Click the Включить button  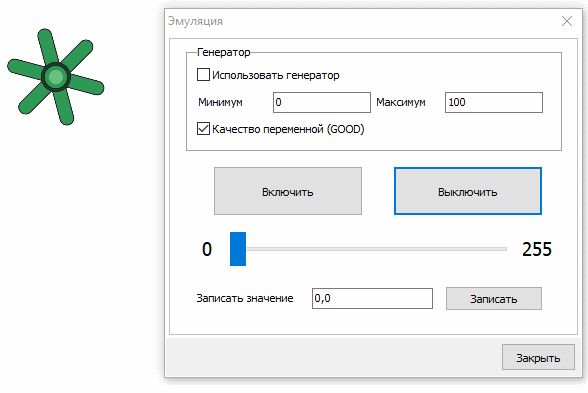[x=288, y=191]
